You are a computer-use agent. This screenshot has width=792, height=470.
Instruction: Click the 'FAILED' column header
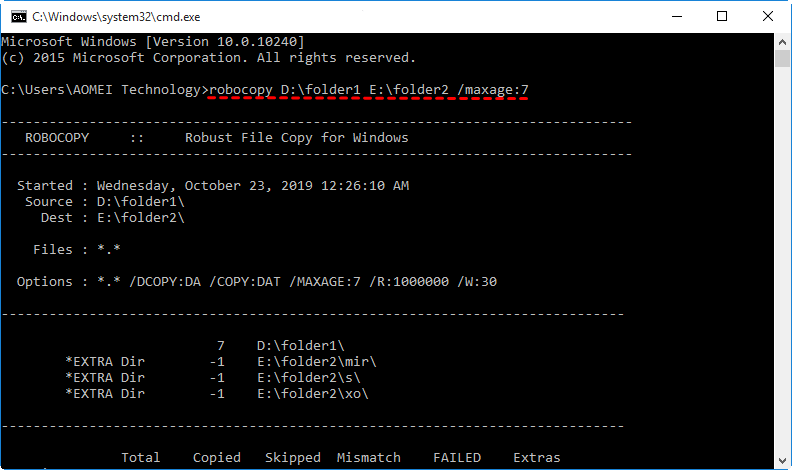(457, 458)
